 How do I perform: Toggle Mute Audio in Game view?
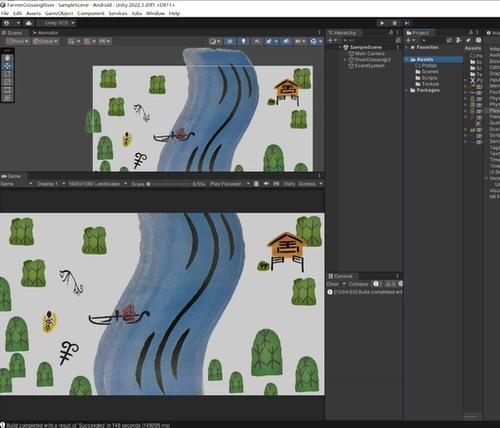tap(266, 184)
